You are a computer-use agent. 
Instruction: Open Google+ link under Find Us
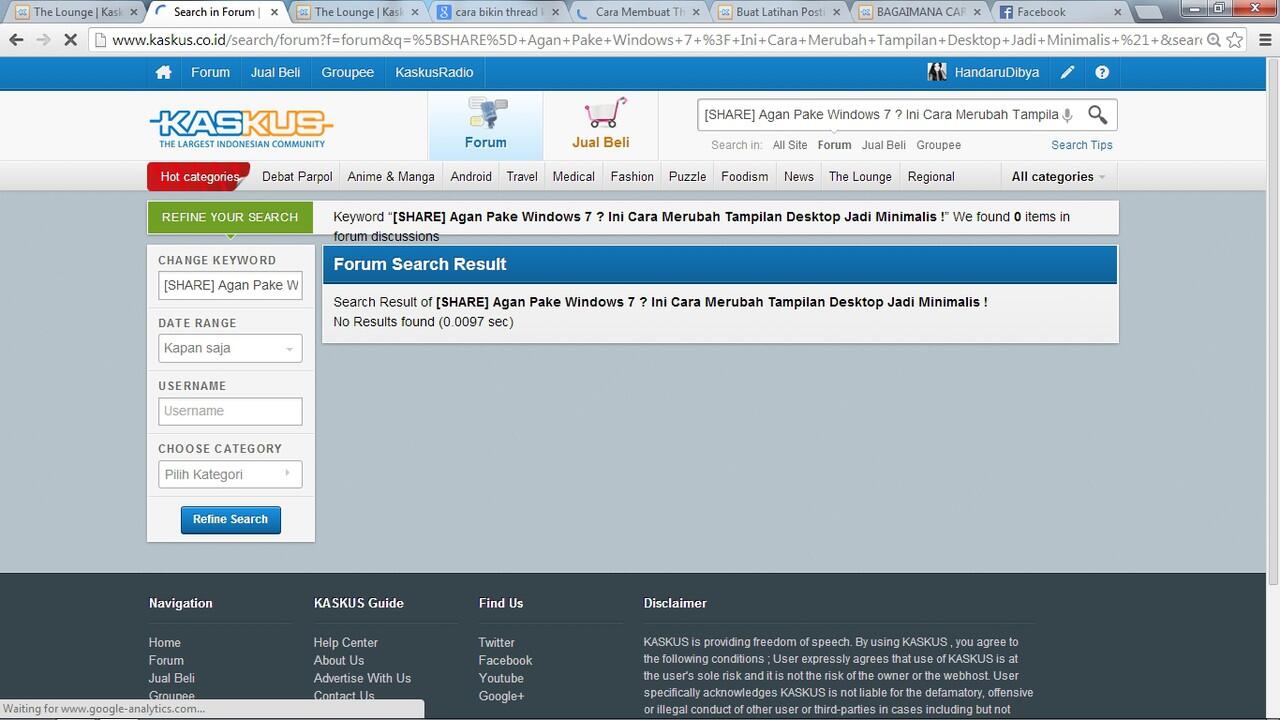[501, 696]
